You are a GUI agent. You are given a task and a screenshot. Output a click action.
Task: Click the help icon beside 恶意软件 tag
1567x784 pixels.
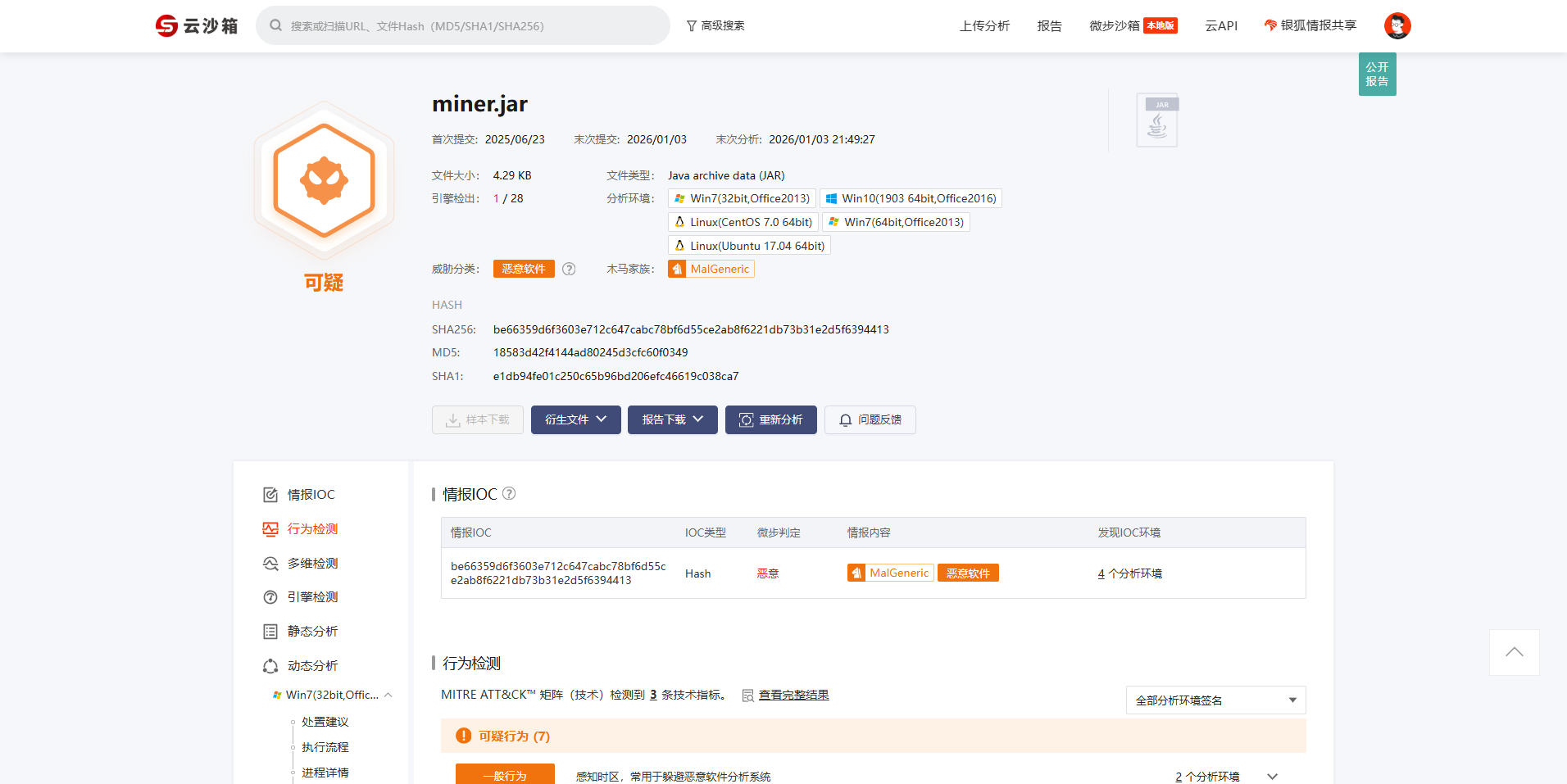pyautogui.click(x=569, y=269)
